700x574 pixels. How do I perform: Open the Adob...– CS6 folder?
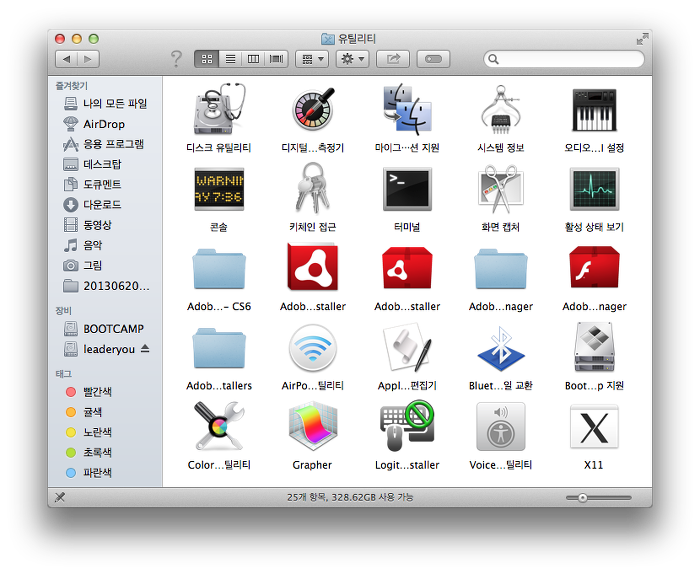(219, 269)
